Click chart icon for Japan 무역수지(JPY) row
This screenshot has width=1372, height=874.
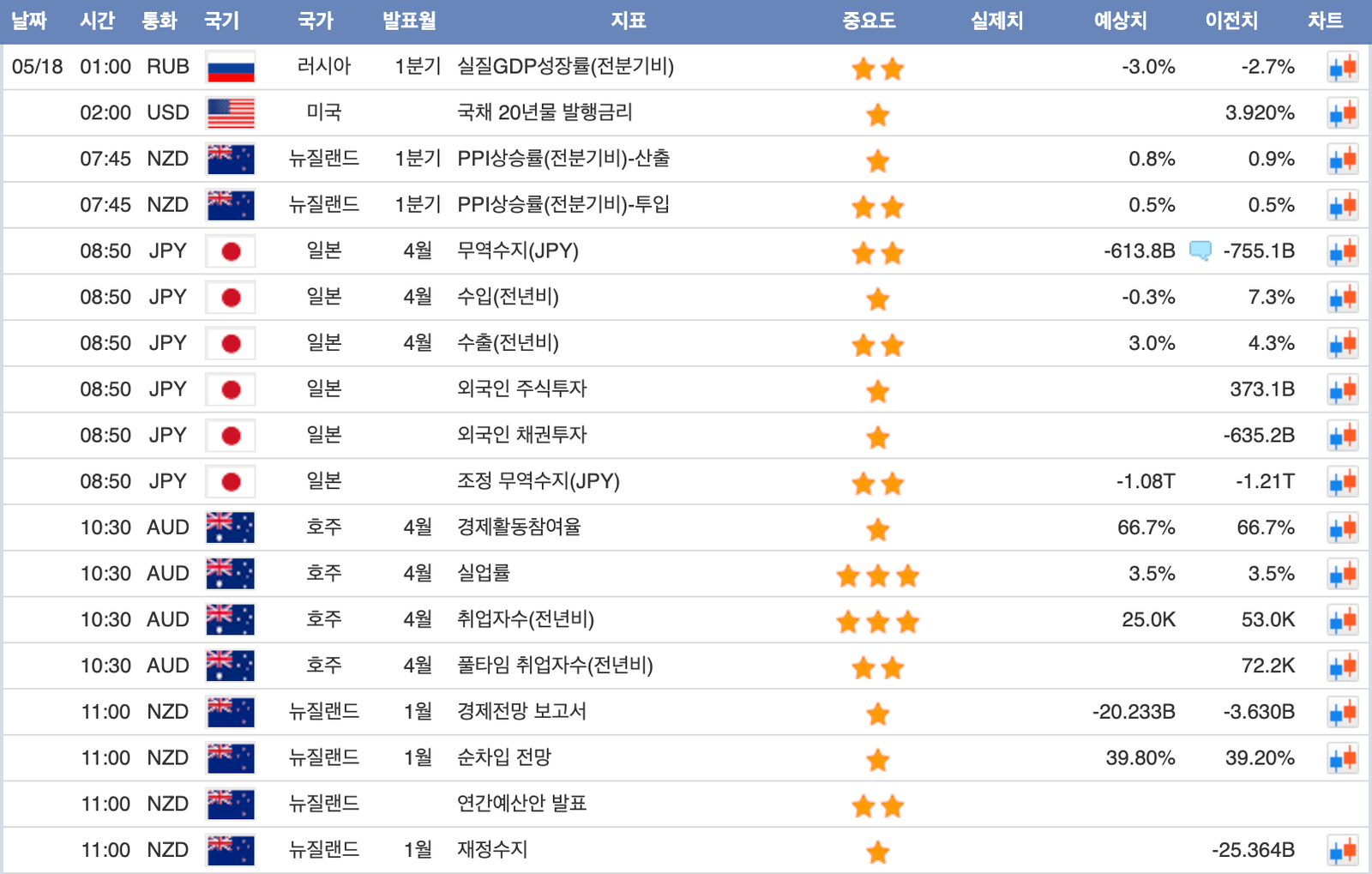tap(1343, 251)
